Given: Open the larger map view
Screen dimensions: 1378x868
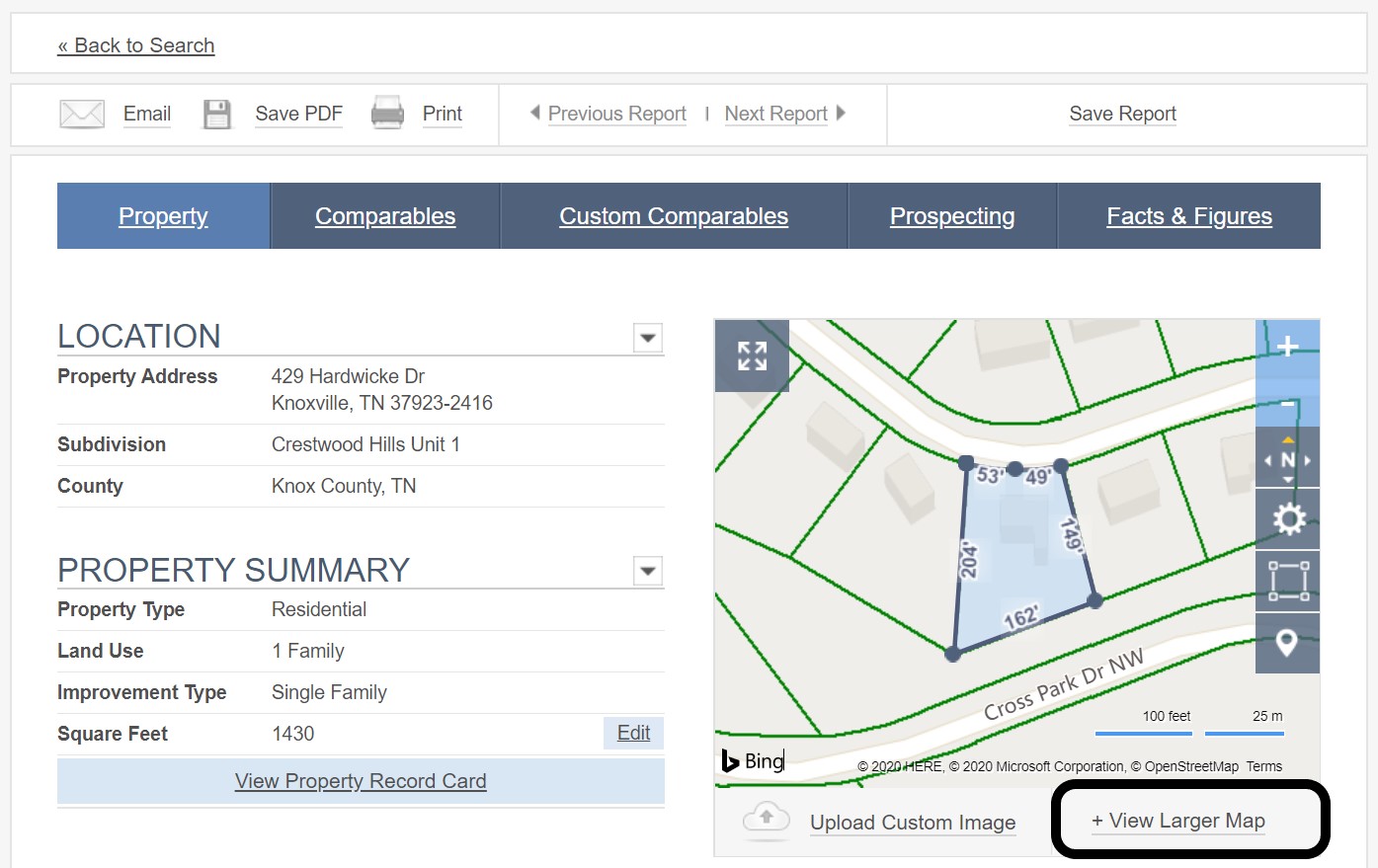Looking at the screenshot, I should pyautogui.click(x=1178, y=821).
